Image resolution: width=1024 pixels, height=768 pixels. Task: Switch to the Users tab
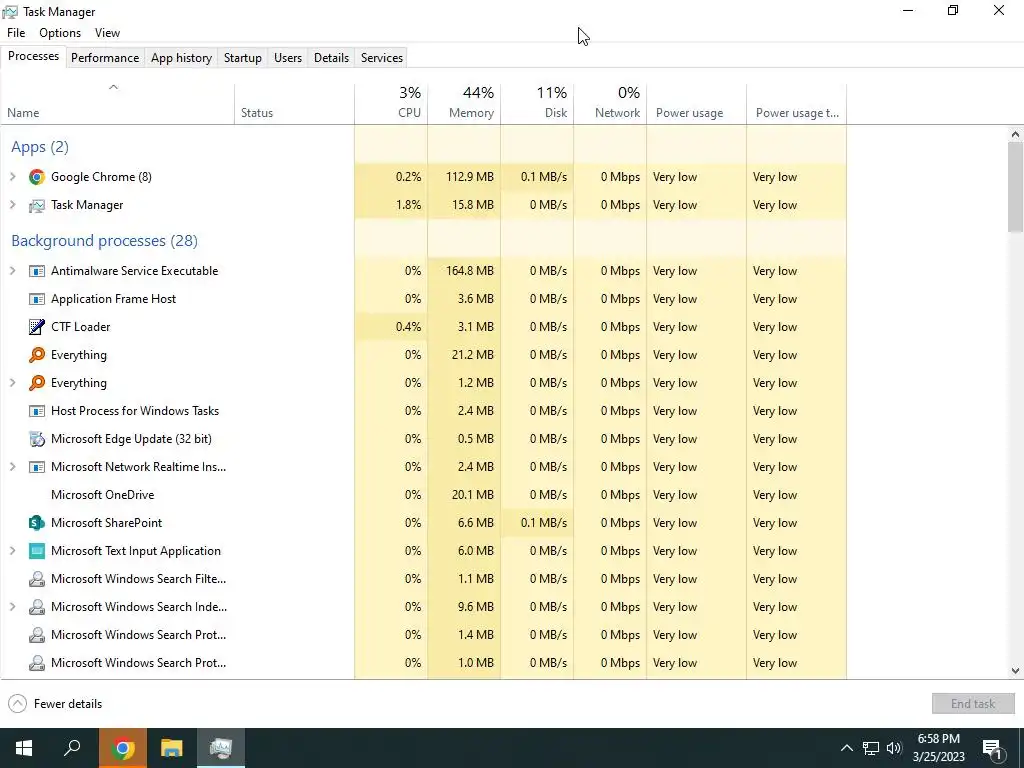click(288, 57)
